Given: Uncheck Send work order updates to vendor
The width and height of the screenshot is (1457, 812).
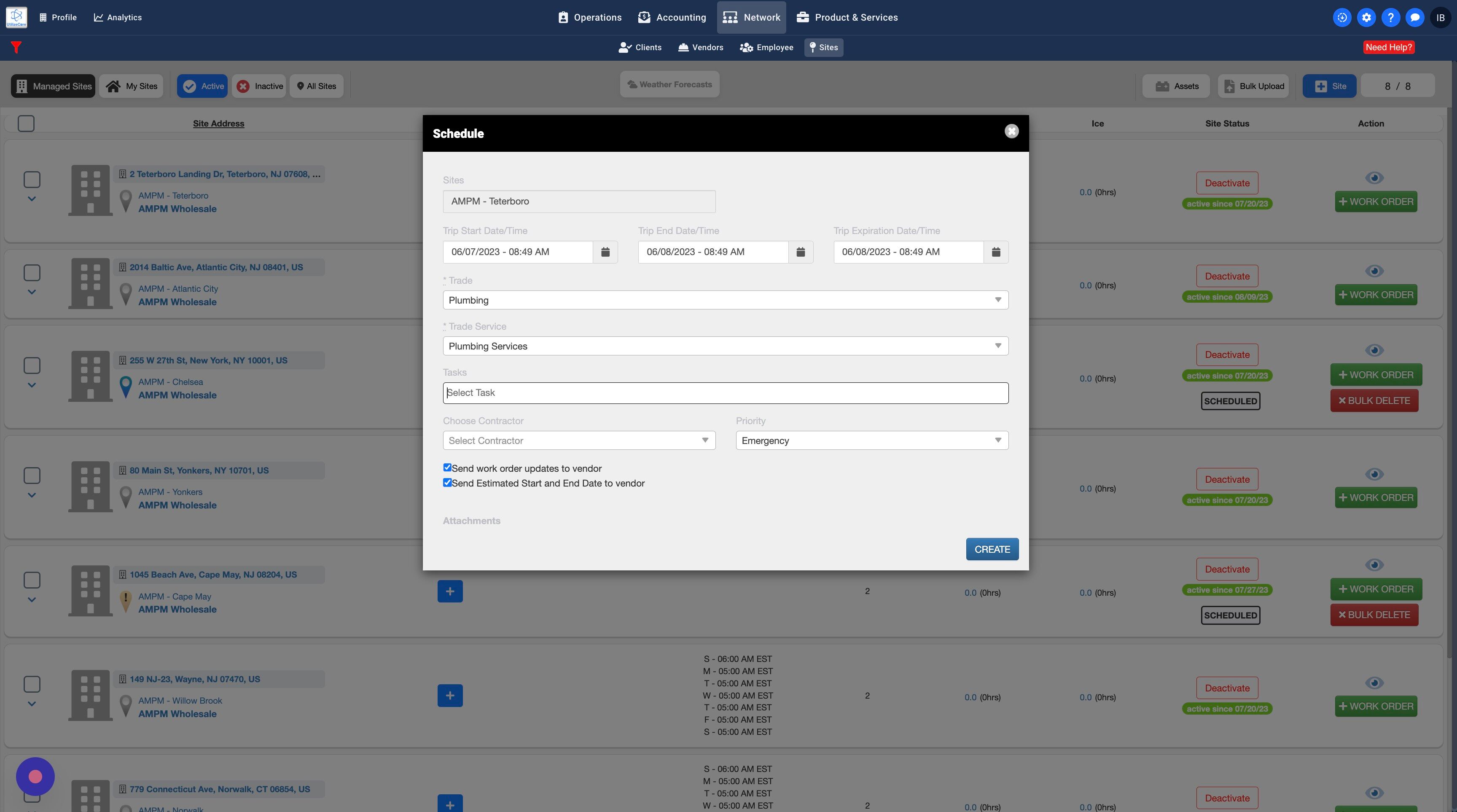Looking at the screenshot, I should tap(447, 468).
